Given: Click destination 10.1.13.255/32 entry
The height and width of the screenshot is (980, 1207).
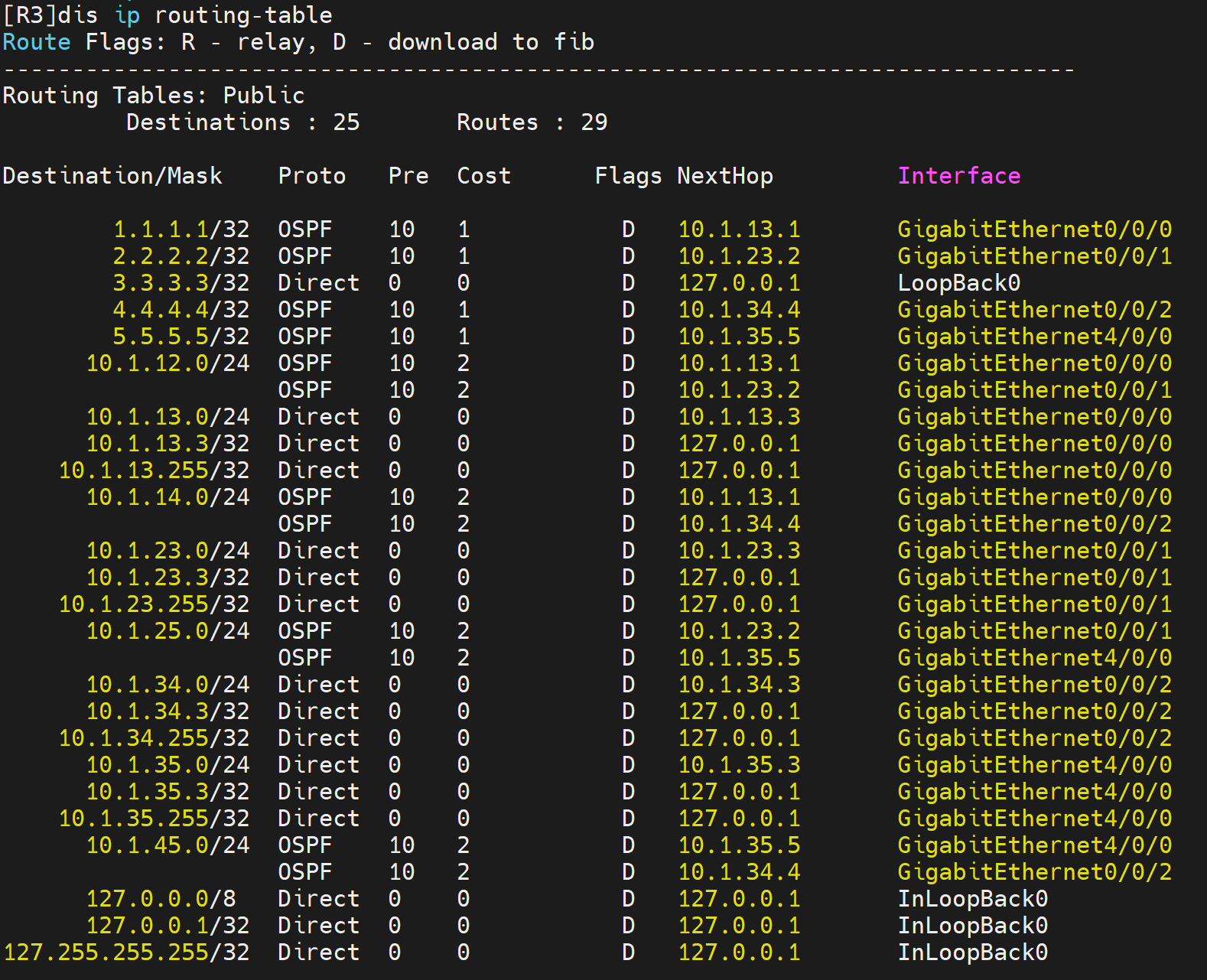Looking at the screenshot, I should pyautogui.click(x=154, y=470).
